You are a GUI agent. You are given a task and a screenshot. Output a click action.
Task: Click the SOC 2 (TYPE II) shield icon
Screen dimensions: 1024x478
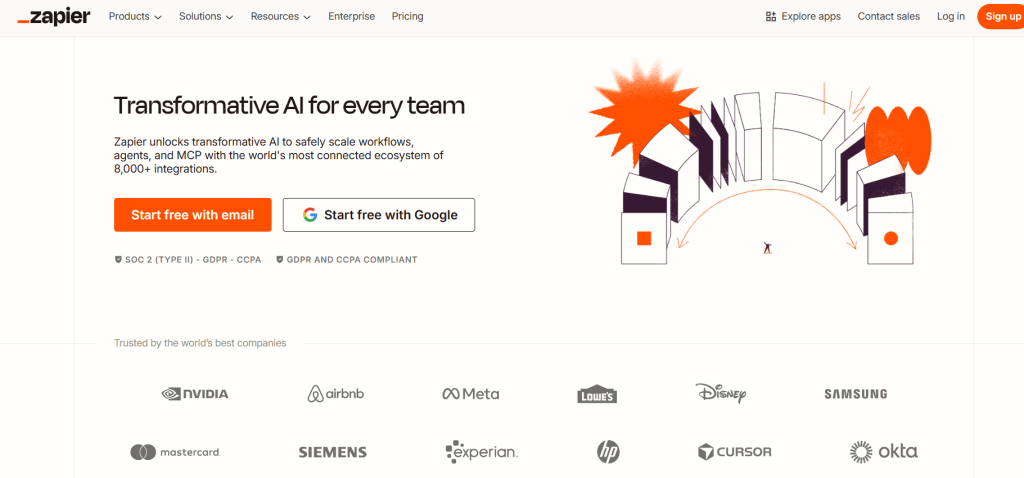coord(118,259)
